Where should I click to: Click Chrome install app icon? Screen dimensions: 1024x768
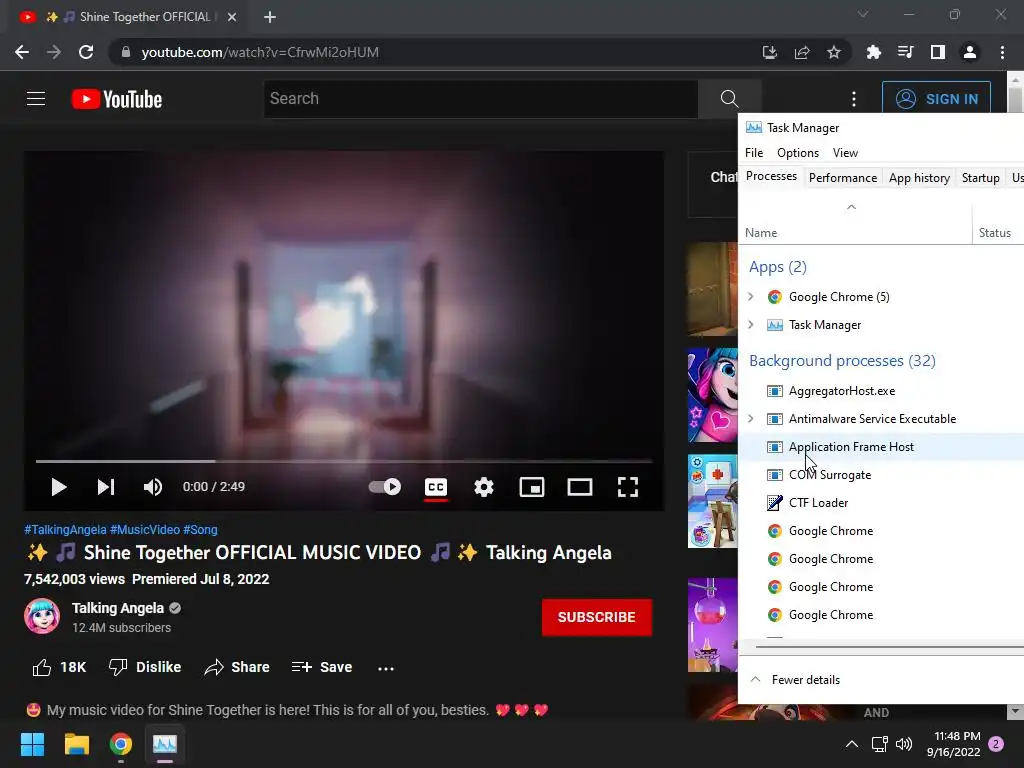coord(770,52)
